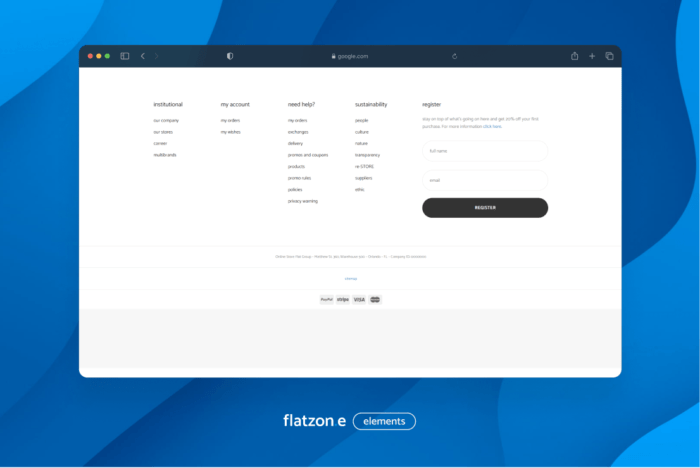Click the full name input field
Viewport: 700px width, 468px height.
coord(484,151)
